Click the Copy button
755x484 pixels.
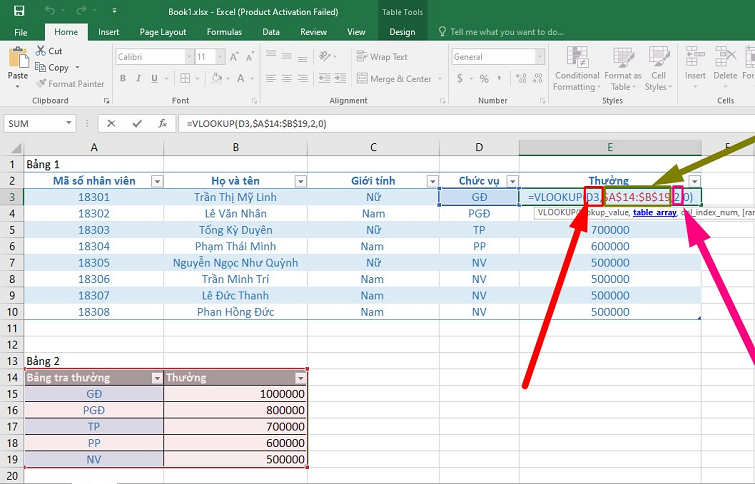tap(52, 67)
